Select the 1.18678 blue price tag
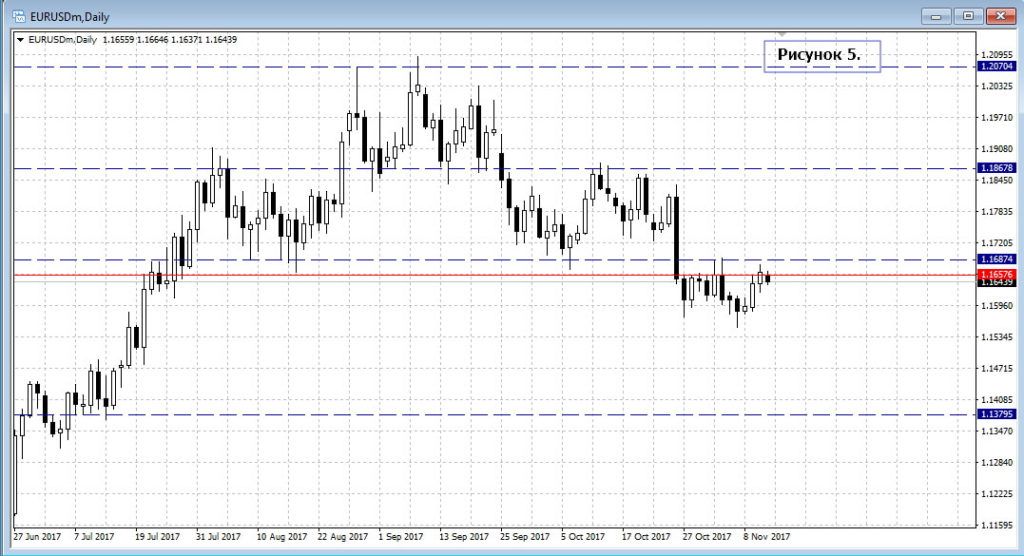The image size is (1024, 556). [x=995, y=169]
